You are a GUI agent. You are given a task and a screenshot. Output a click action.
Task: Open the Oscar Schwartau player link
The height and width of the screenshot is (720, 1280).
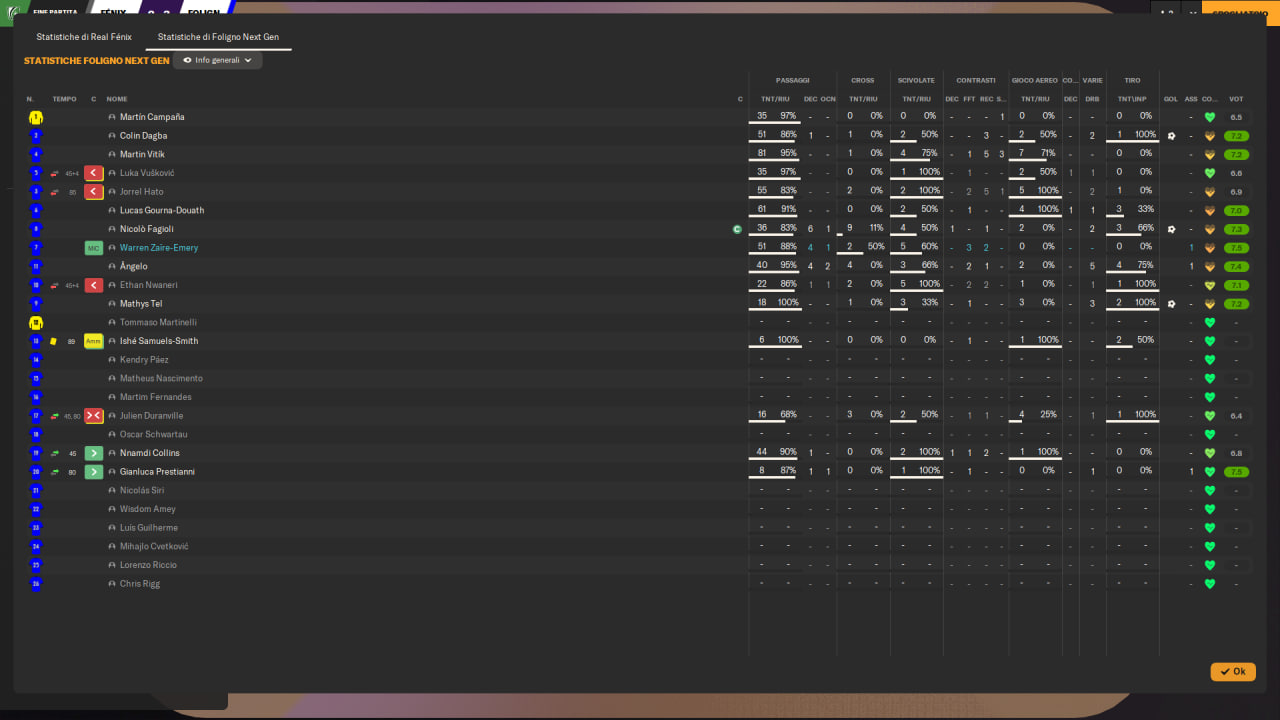point(154,435)
